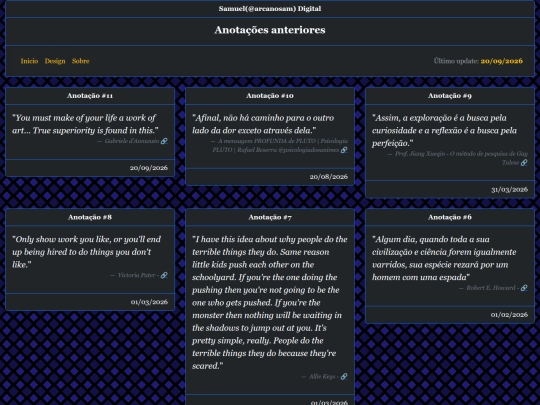The image size is (540, 405).
Task: Click date 01/02/2026 on Anotação #6
Action: [x=509, y=315]
